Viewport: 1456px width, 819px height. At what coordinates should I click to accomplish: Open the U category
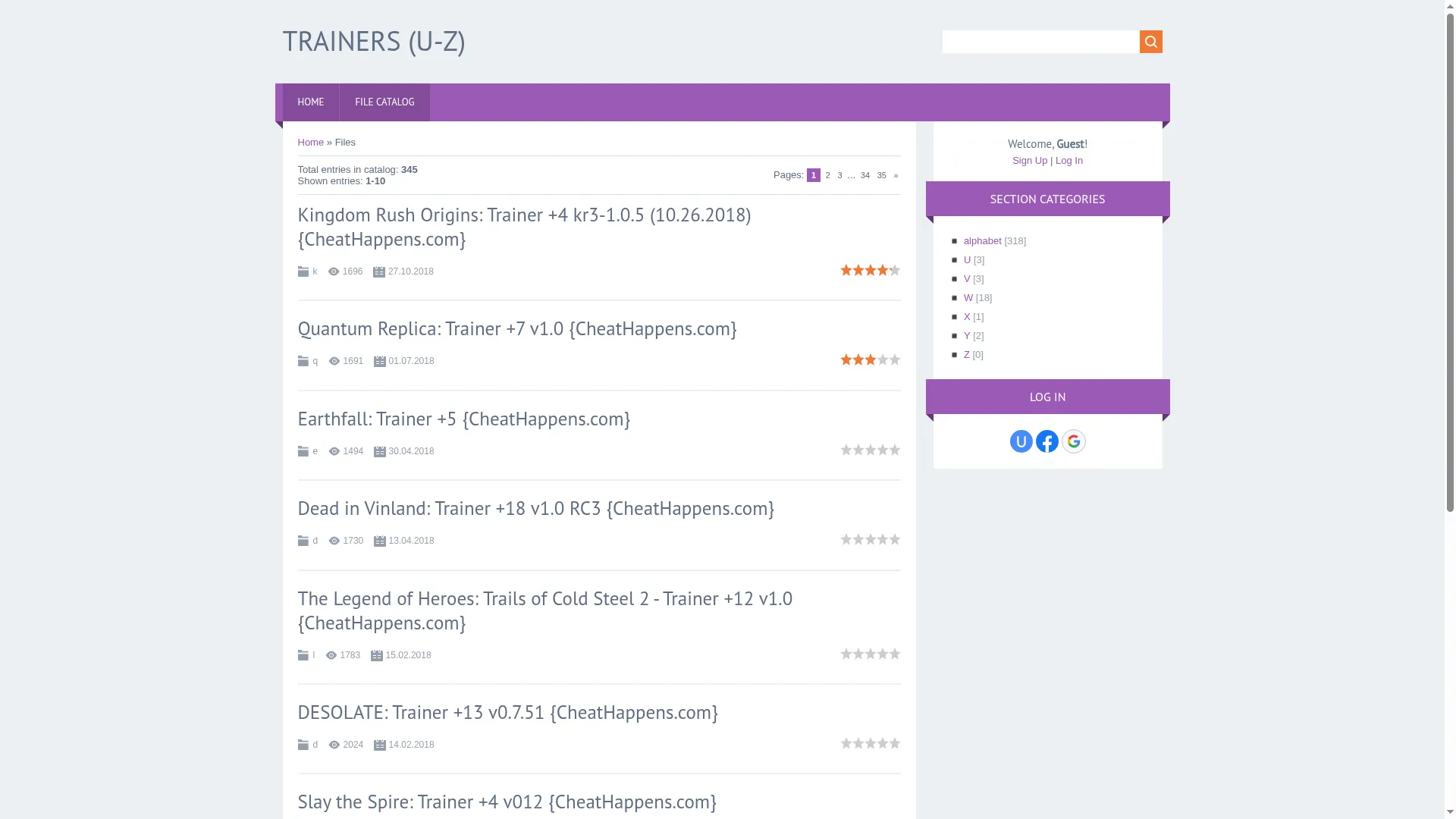(x=967, y=260)
